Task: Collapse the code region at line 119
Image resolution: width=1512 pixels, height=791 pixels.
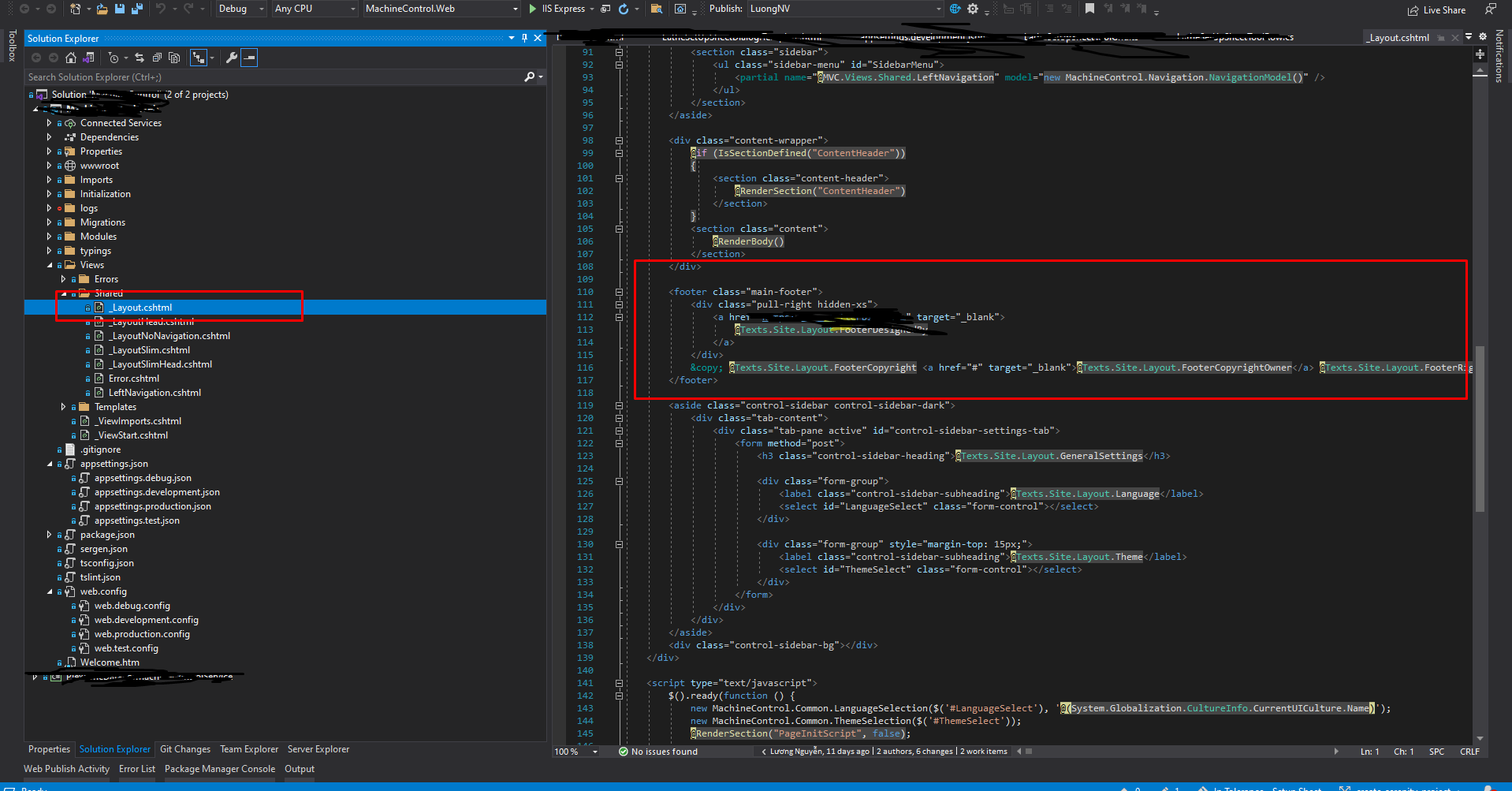Action: click(619, 405)
